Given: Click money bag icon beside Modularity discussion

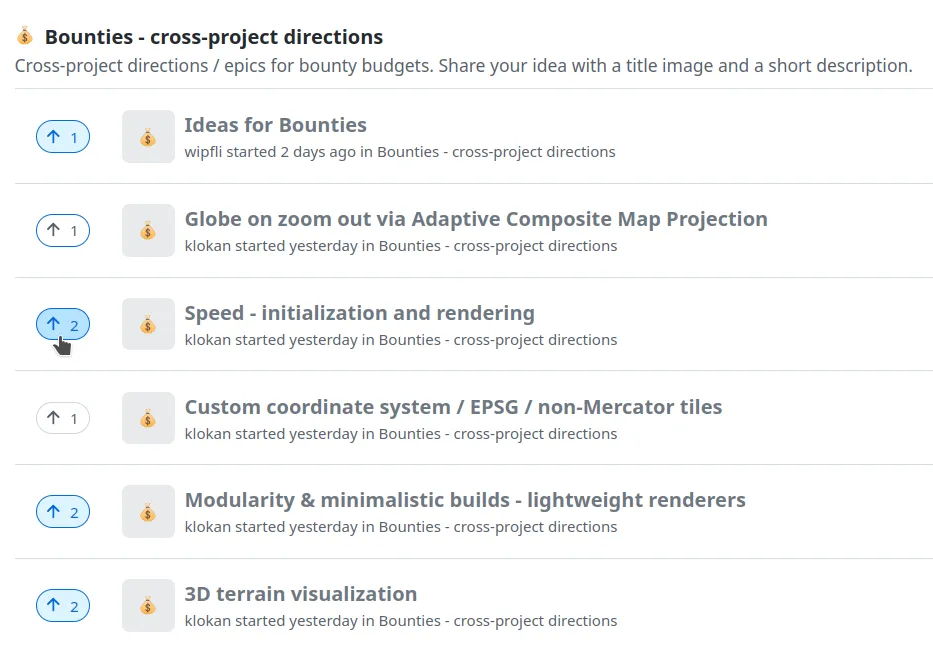Looking at the screenshot, I should pos(148,512).
